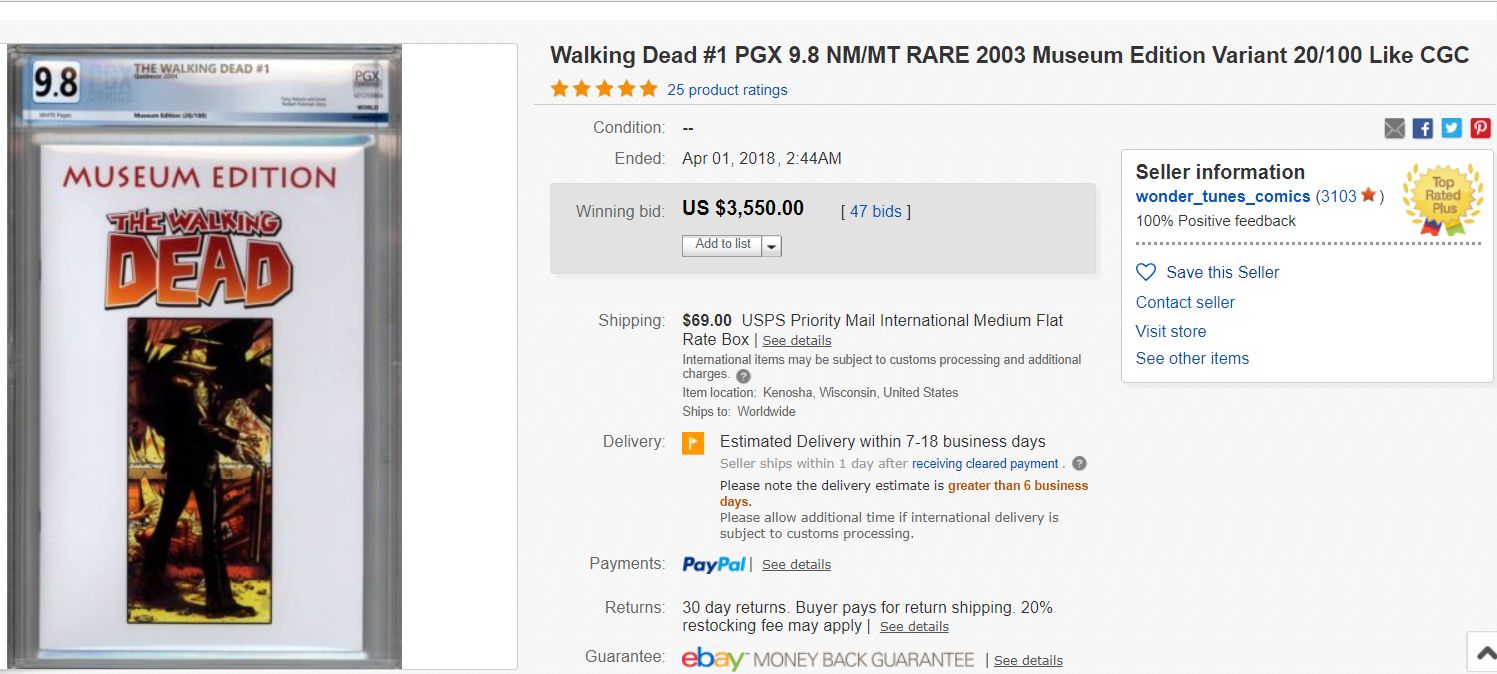1497x674 pixels.
Task: View the 47 bids history
Action: tap(875, 212)
